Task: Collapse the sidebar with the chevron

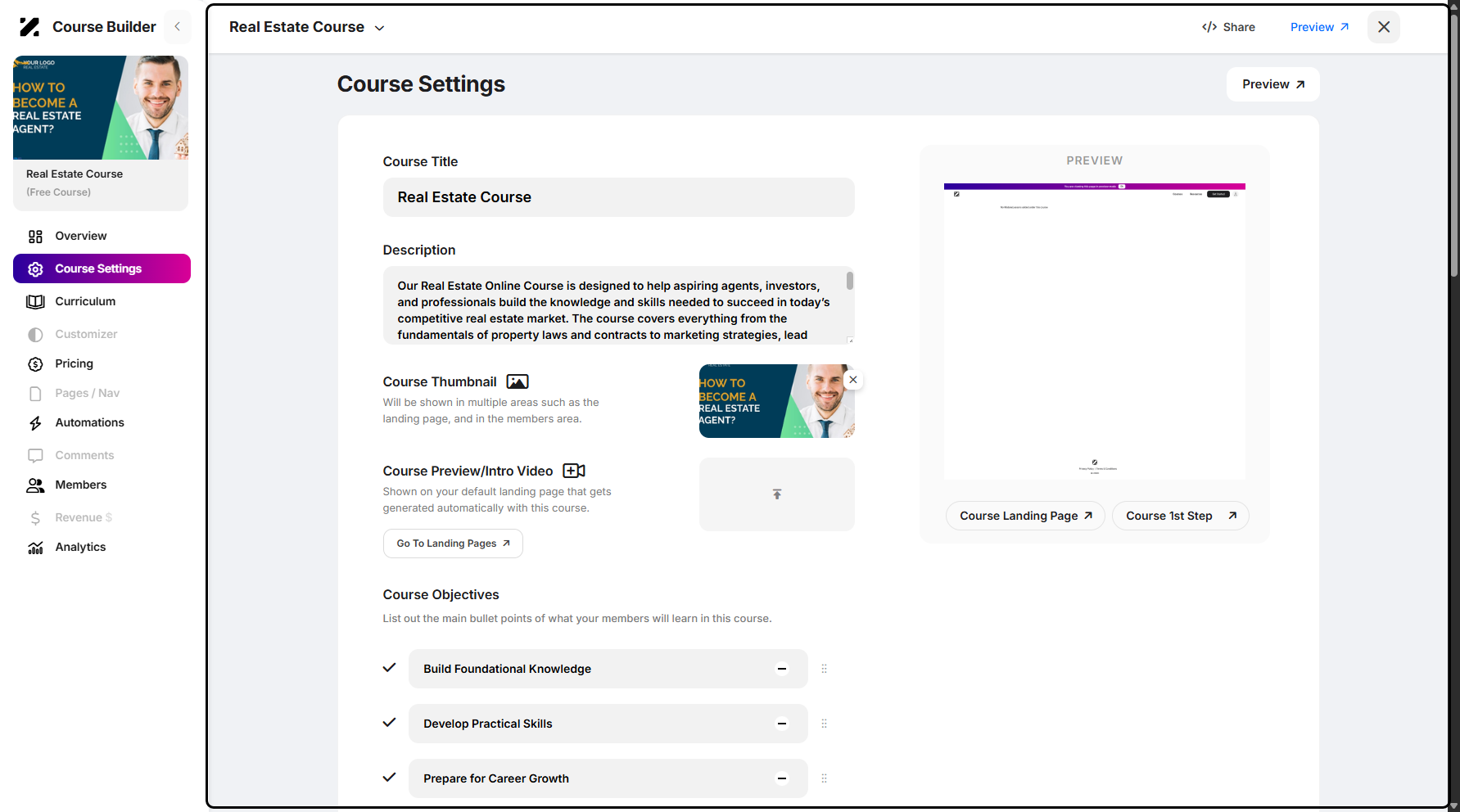Action: tap(177, 27)
